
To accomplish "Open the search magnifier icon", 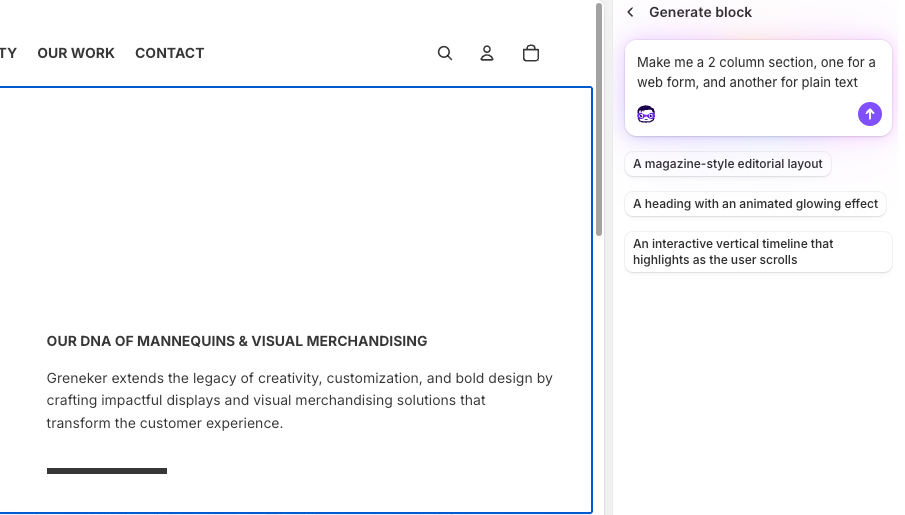I will (x=445, y=53).
